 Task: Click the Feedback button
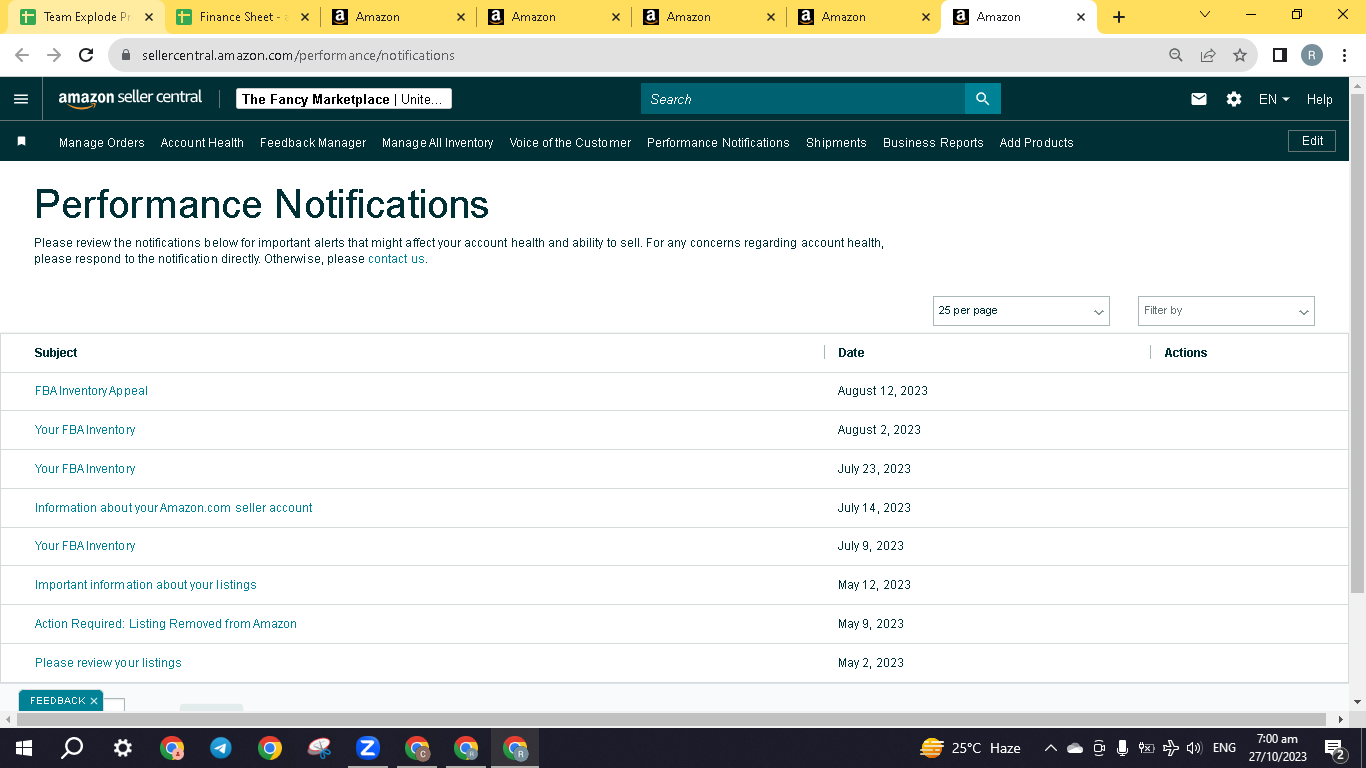tap(57, 701)
